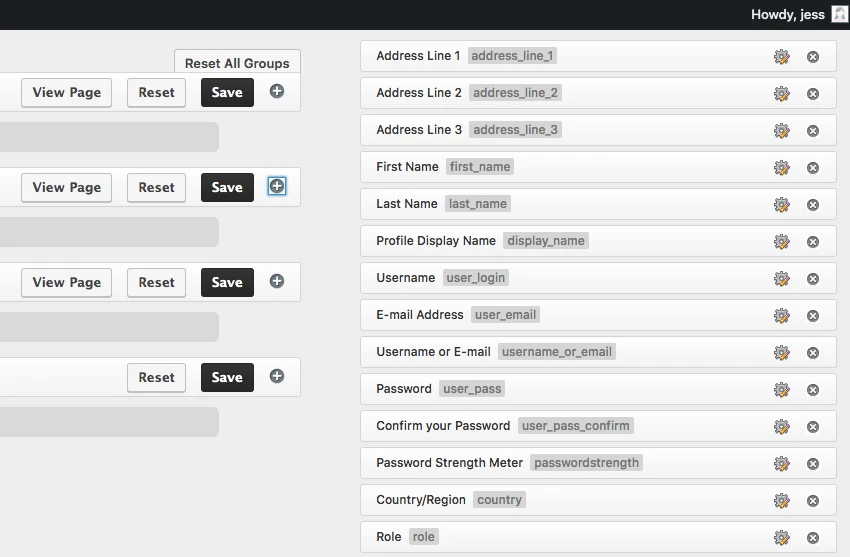Edit Password Strength Meter settings gear

[x=781, y=464]
